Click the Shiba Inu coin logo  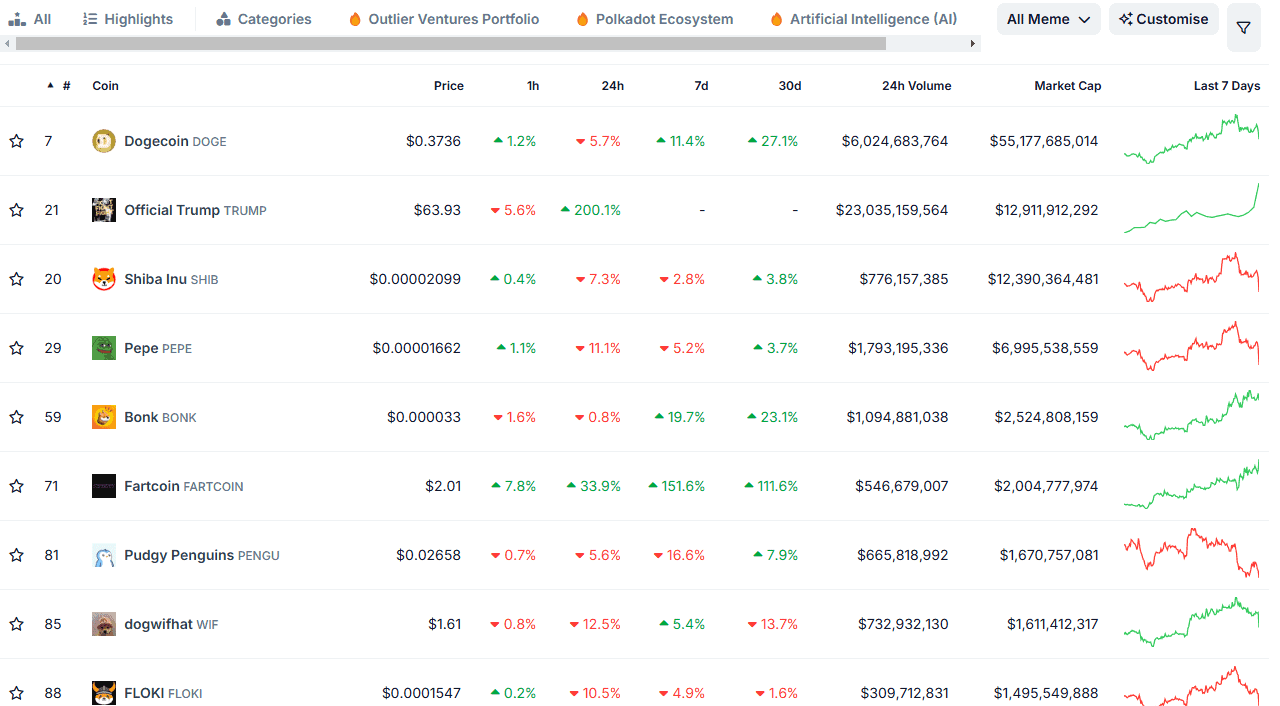click(x=104, y=279)
